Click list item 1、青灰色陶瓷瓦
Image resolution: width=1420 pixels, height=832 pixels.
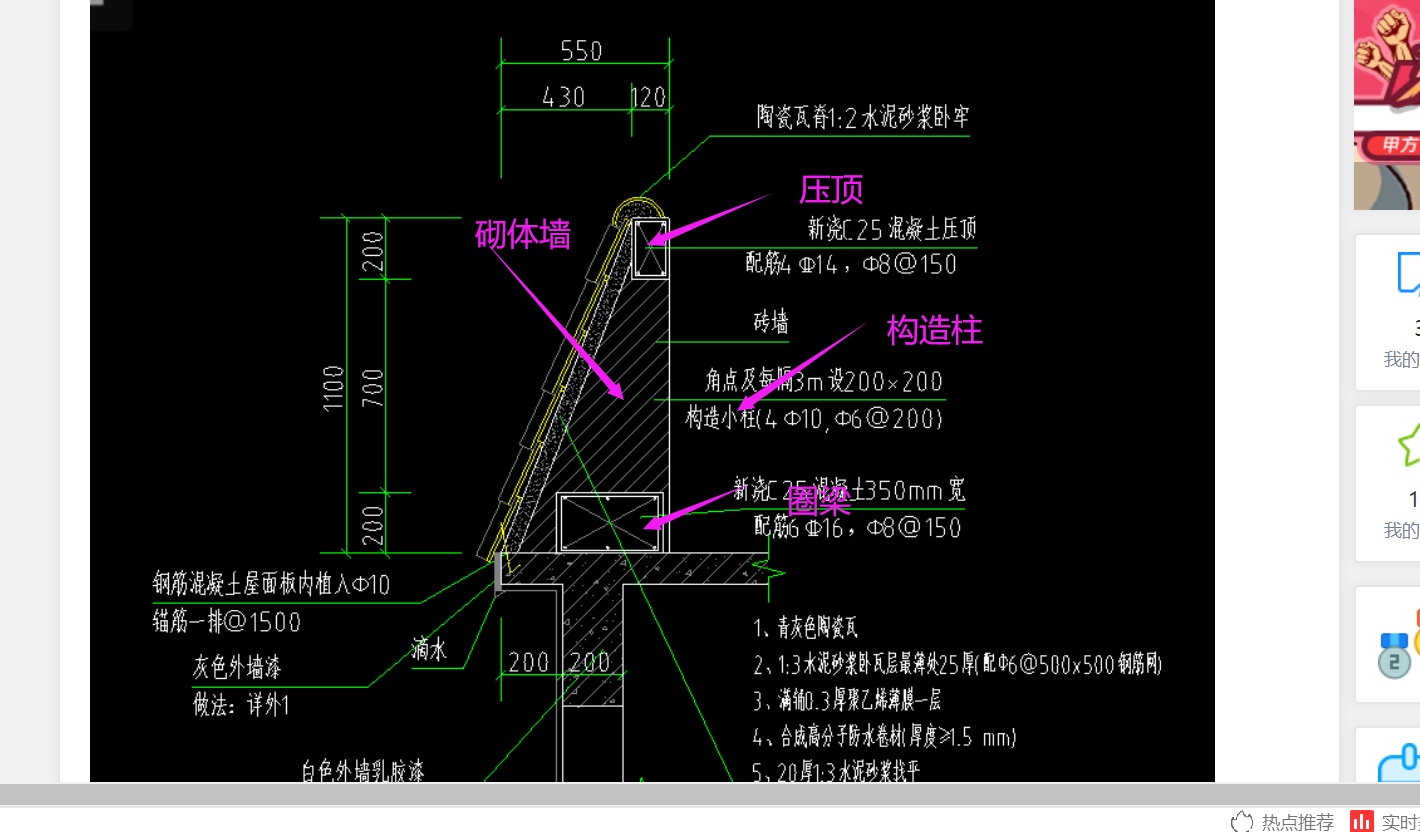point(805,628)
